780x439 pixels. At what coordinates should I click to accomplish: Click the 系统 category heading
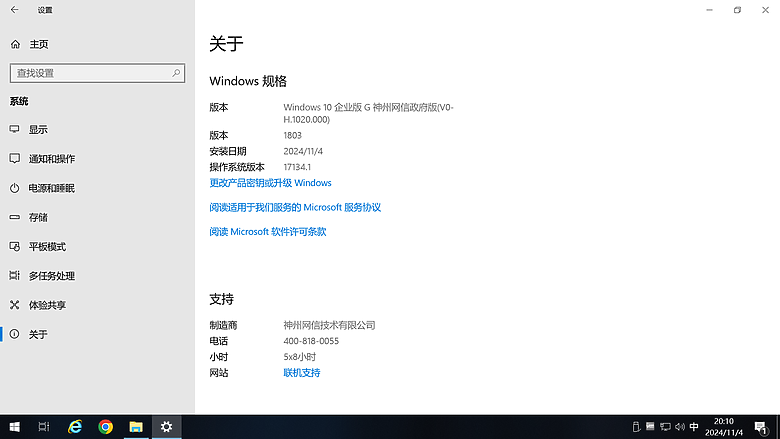[19, 101]
